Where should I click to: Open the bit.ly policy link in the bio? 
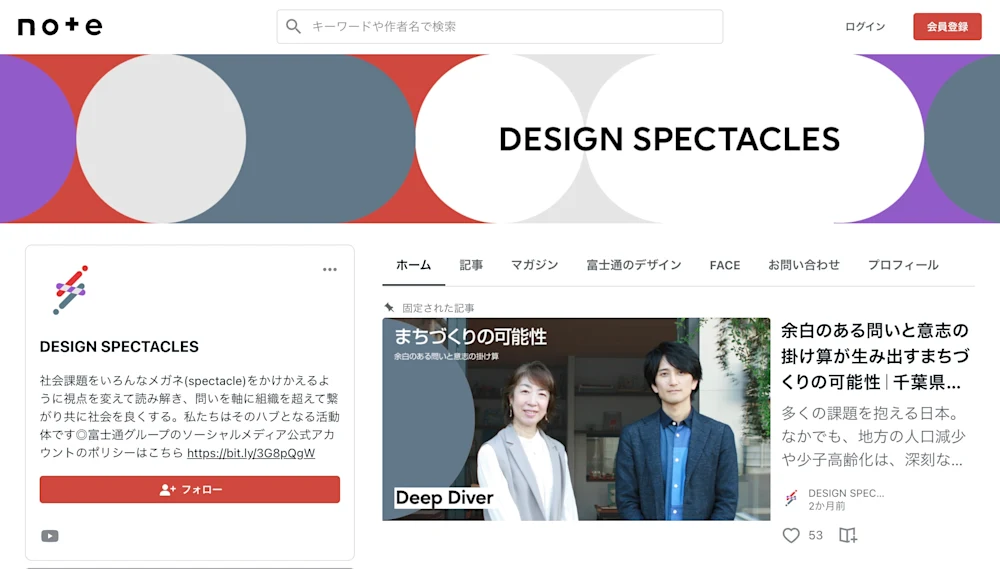pyautogui.click(x=251, y=453)
